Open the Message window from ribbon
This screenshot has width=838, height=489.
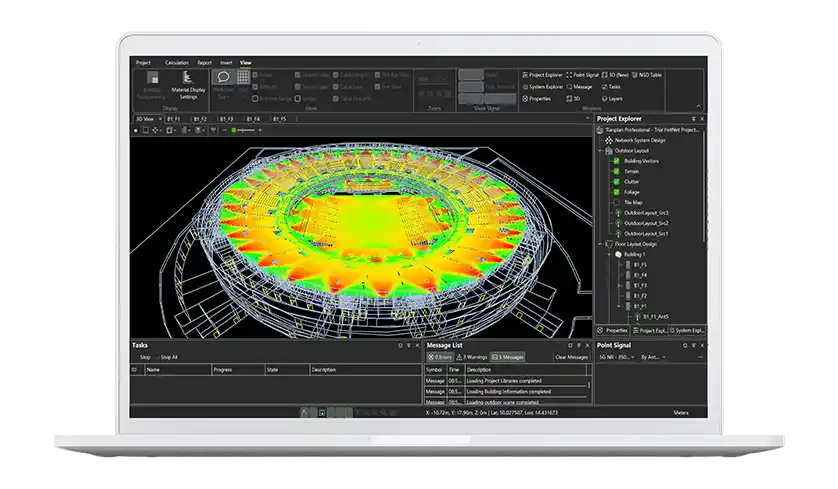579,87
